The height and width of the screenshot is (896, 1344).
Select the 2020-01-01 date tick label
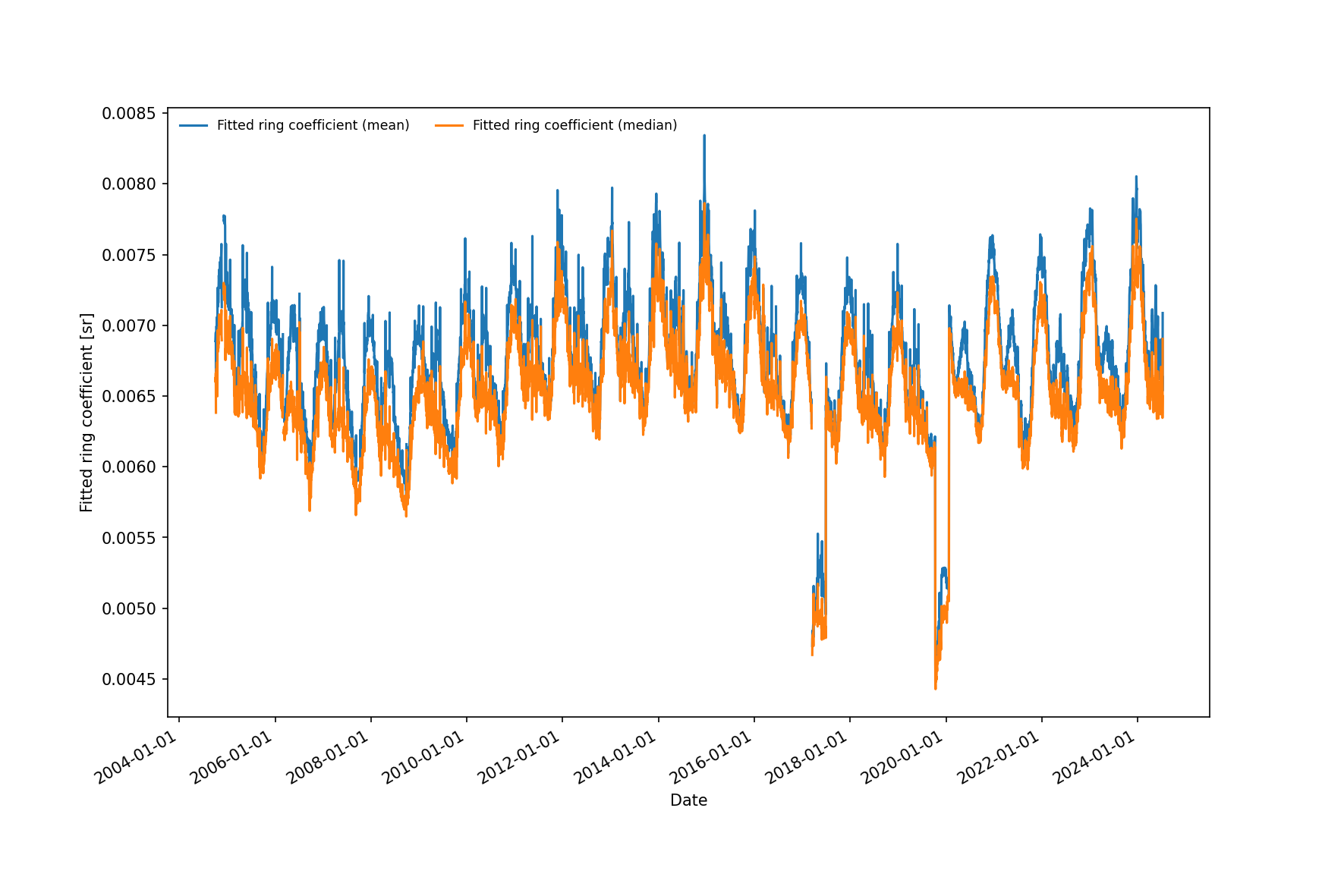(904, 758)
